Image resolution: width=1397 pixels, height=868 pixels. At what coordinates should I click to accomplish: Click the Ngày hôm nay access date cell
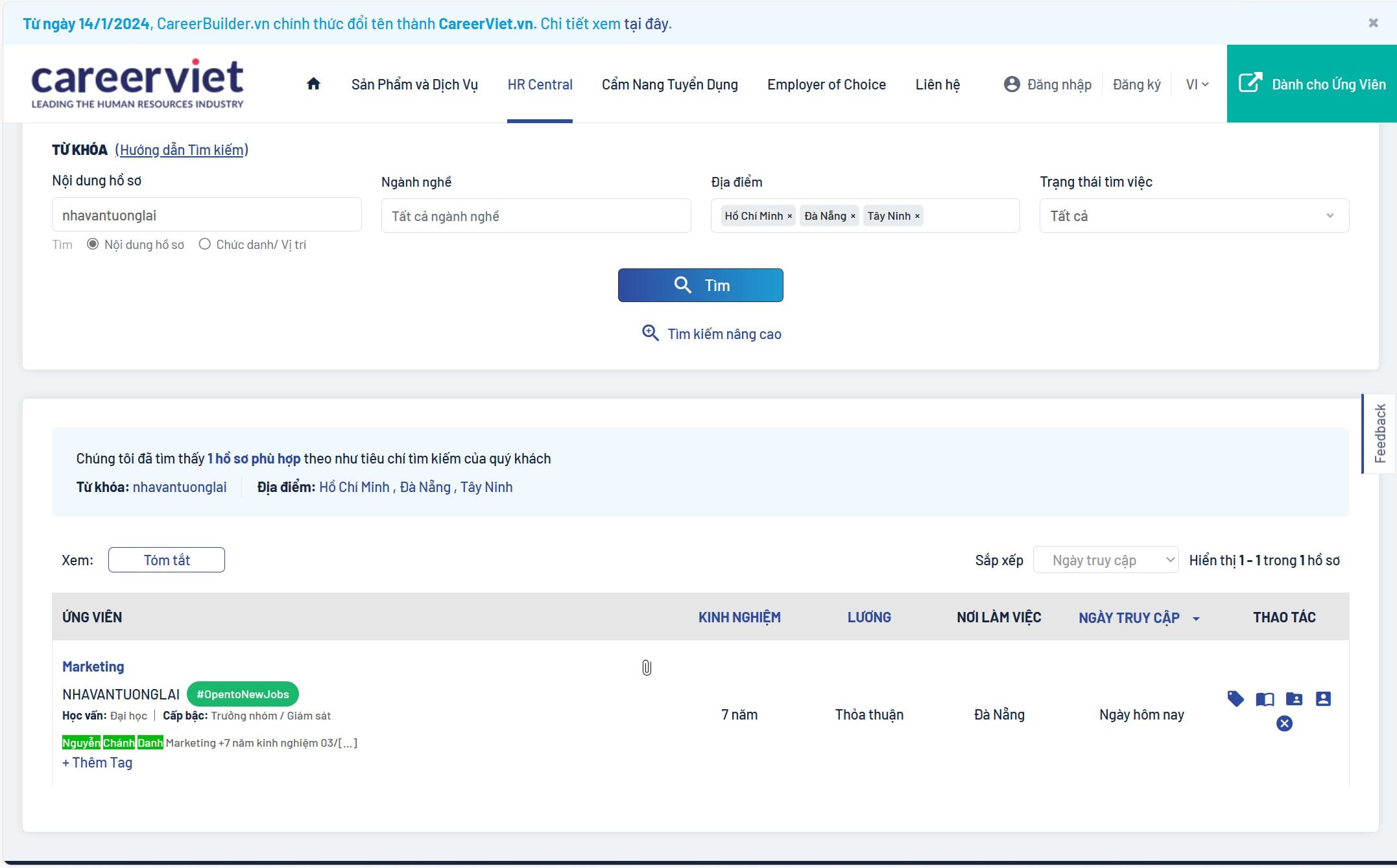pyautogui.click(x=1141, y=714)
